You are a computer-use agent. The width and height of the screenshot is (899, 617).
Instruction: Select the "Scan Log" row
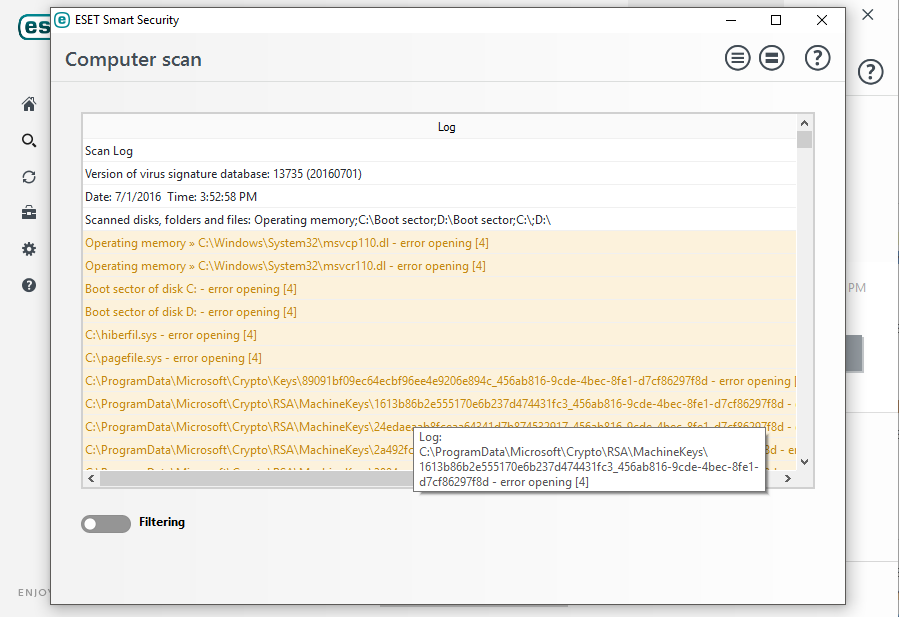pyautogui.click(x=440, y=151)
